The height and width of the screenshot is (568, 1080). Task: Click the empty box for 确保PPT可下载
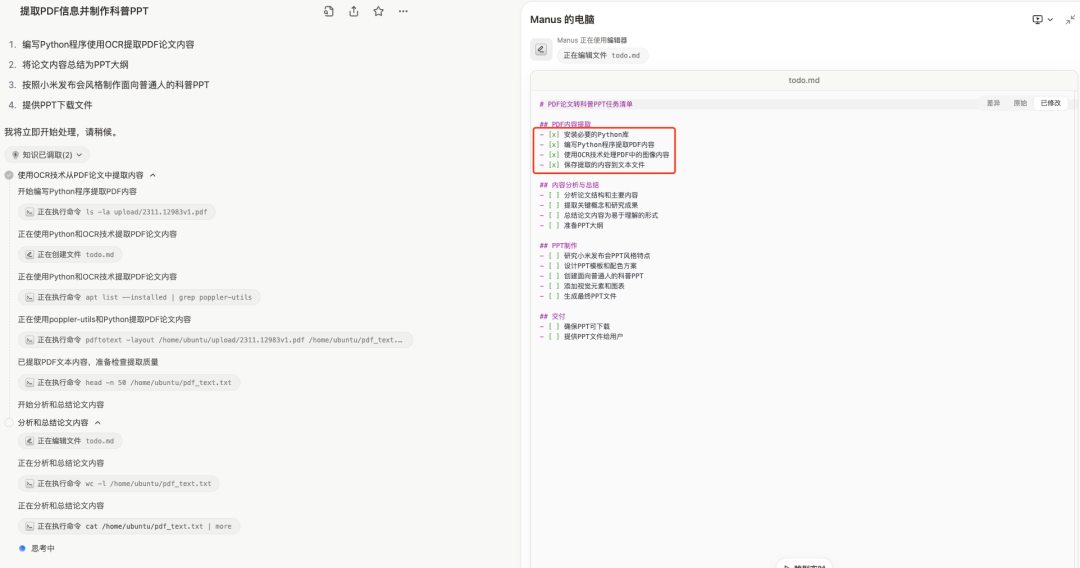coord(554,326)
